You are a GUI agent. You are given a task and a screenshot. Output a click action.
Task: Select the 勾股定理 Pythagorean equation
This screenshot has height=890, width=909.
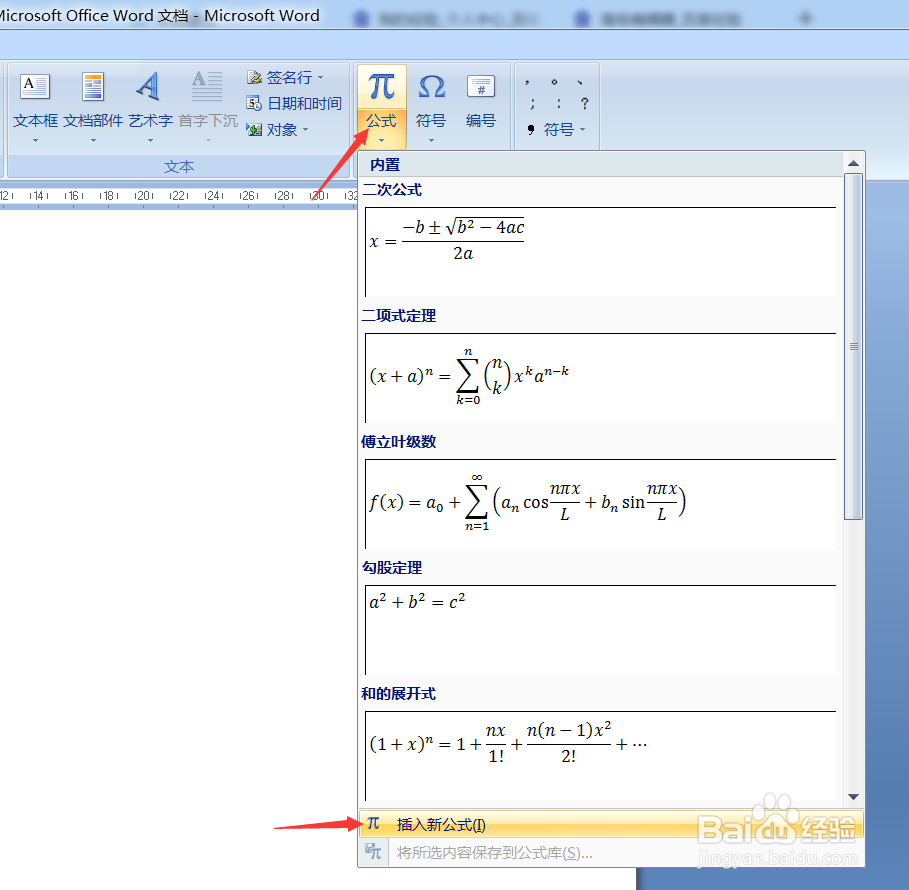pos(600,630)
